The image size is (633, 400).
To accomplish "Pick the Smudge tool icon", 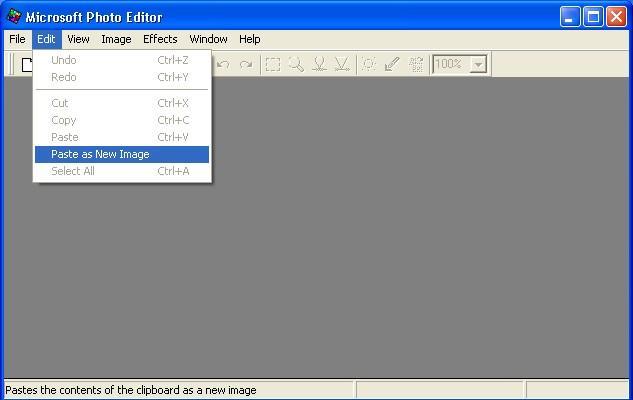I will click(x=319, y=64).
